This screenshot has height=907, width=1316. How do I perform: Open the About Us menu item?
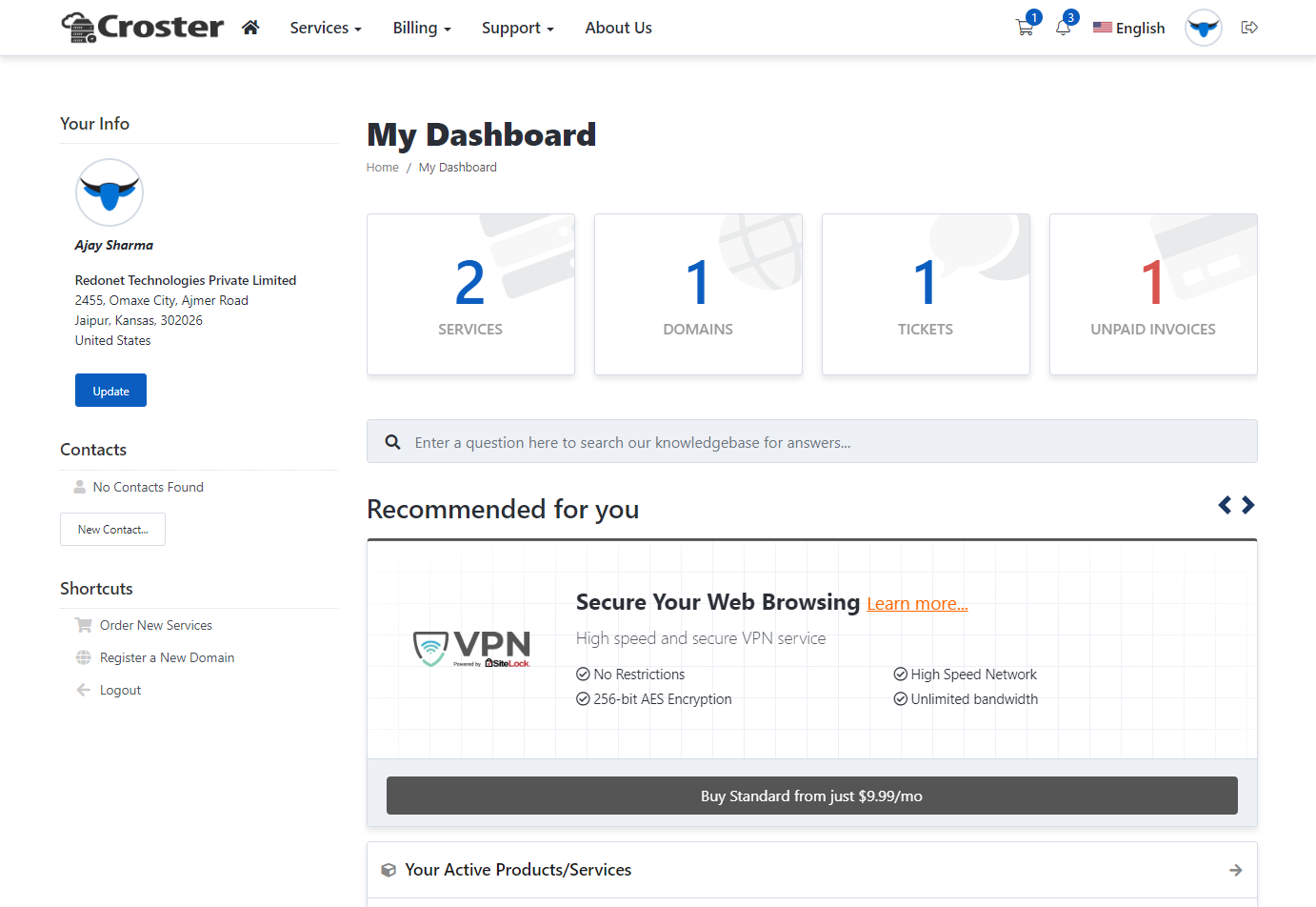(x=618, y=28)
